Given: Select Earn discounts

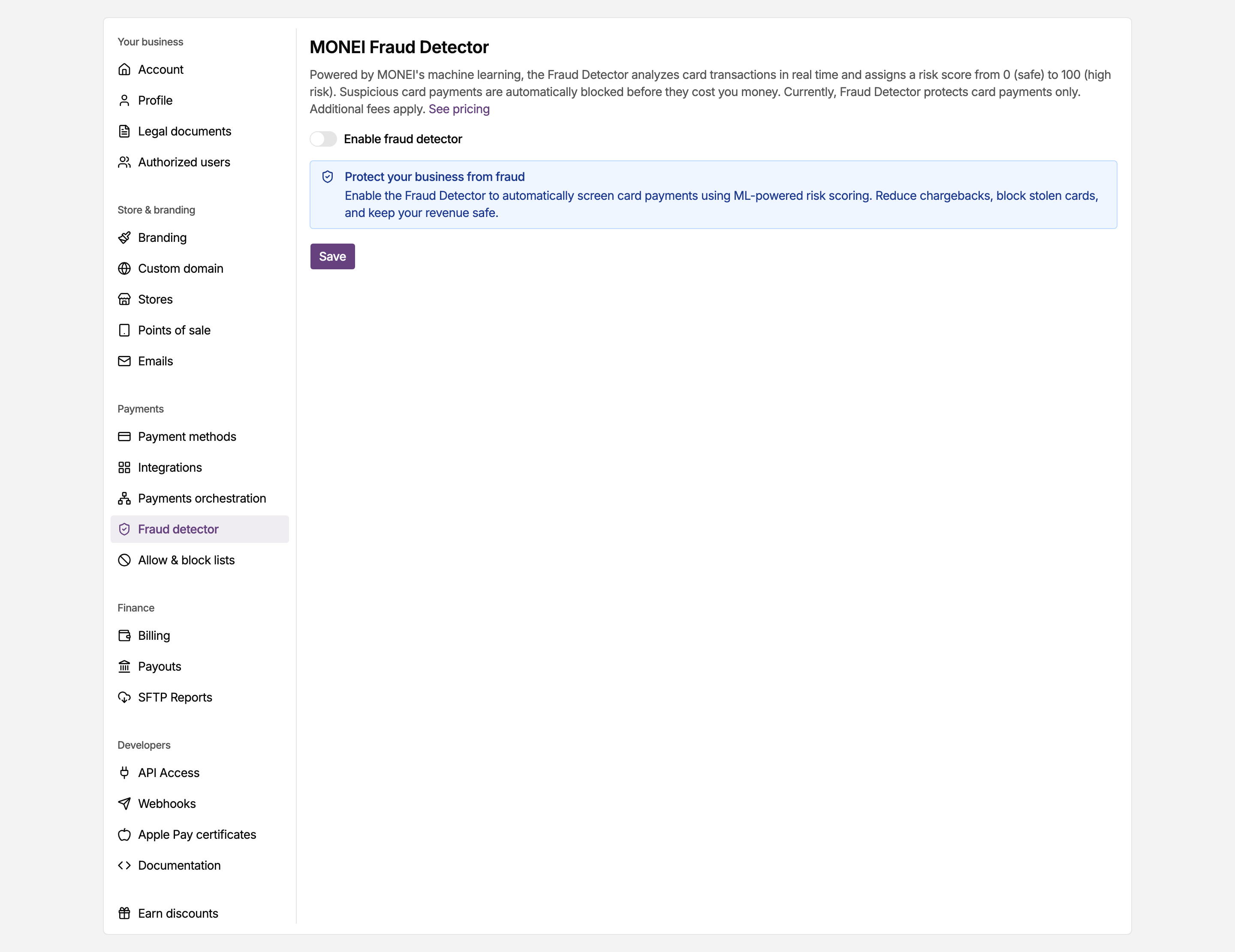Looking at the screenshot, I should click(199, 913).
